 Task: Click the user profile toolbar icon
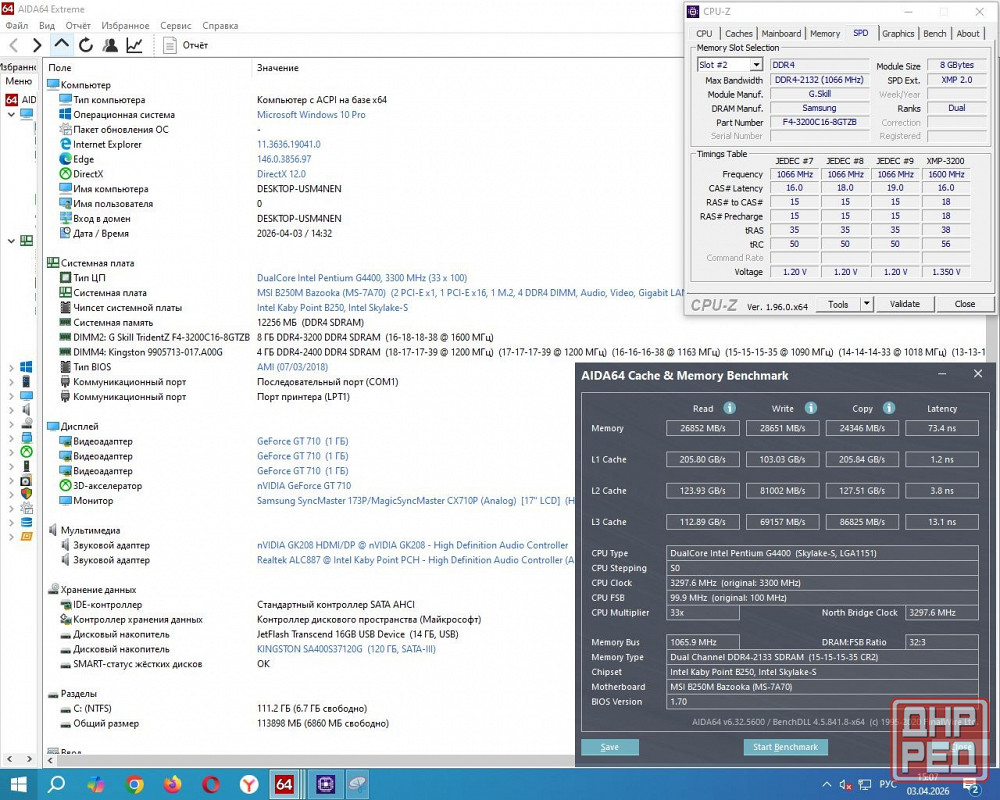pos(110,45)
